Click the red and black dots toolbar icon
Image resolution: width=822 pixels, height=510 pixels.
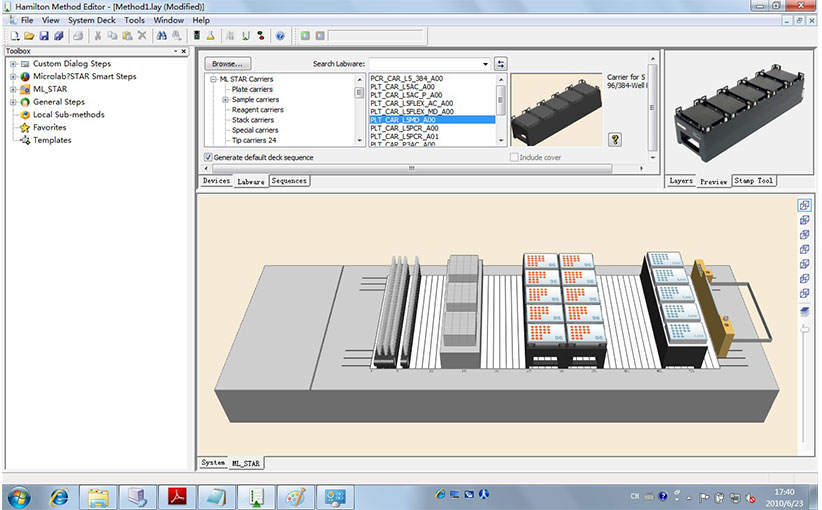[261, 36]
